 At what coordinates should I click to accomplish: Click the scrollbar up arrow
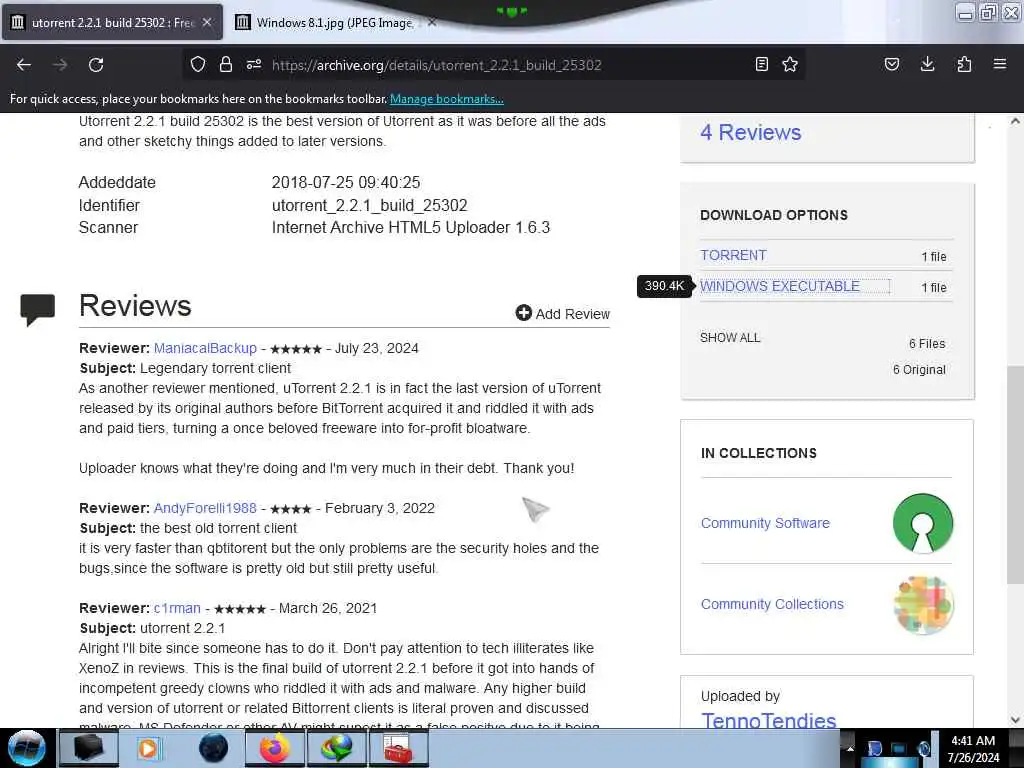point(1015,121)
